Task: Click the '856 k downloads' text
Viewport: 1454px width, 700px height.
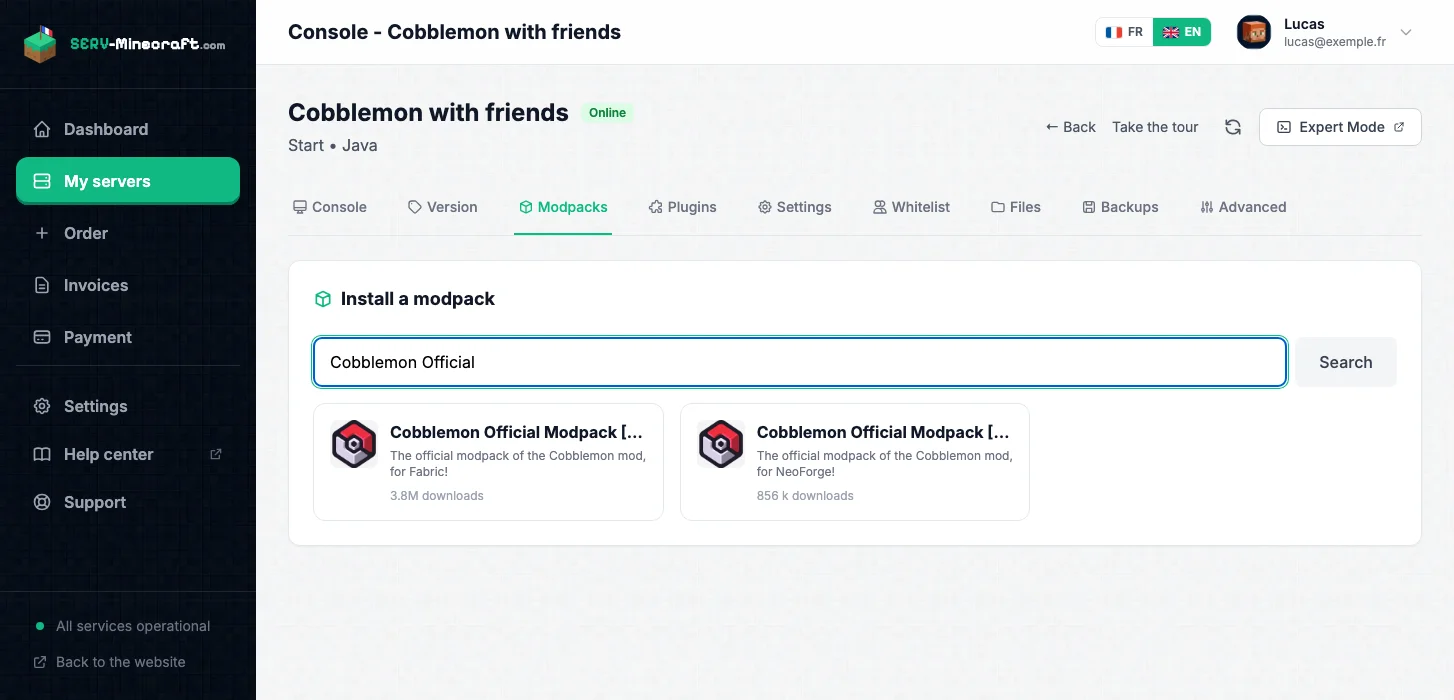Action: 805,496
